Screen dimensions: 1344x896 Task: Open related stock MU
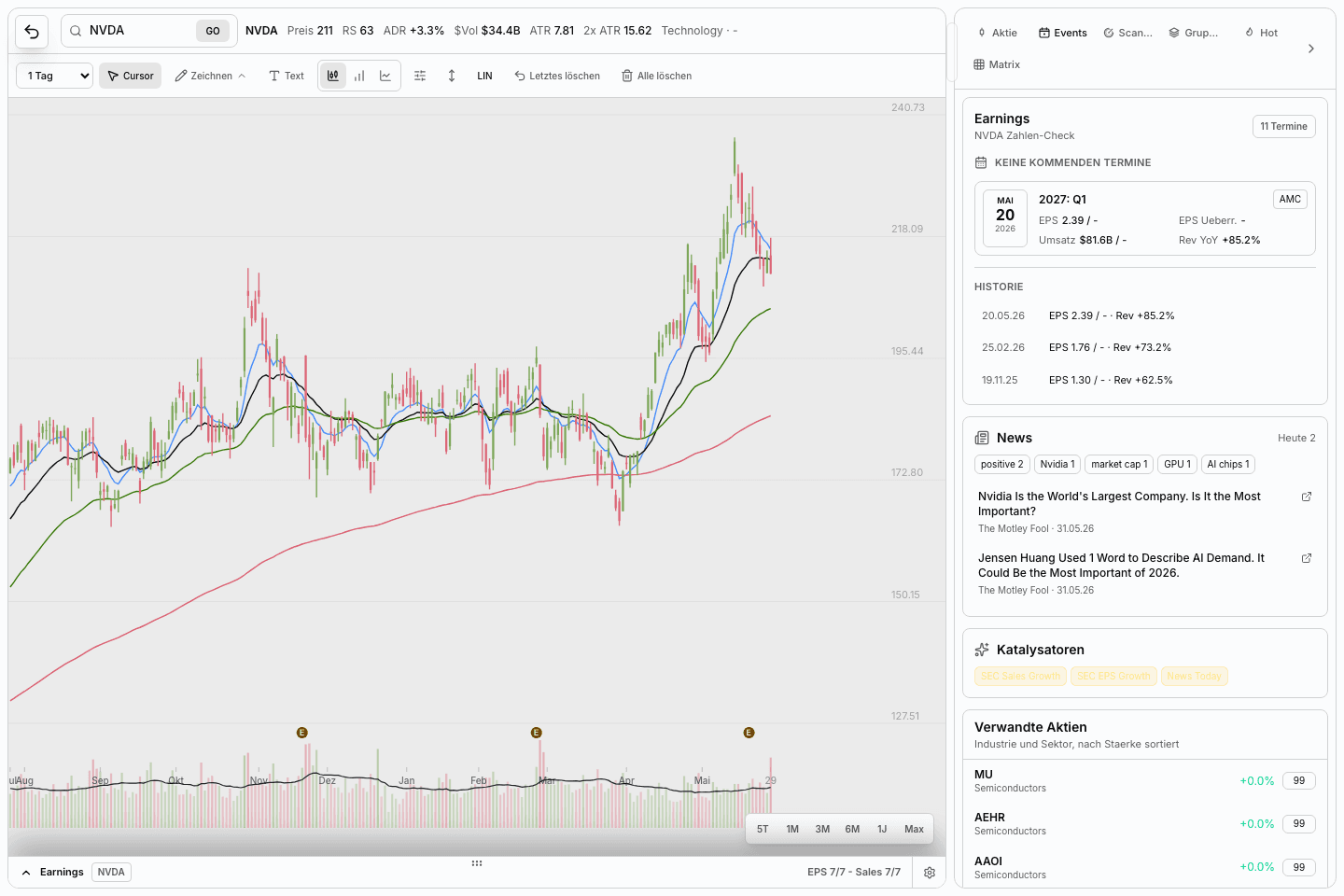click(x=1145, y=780)
